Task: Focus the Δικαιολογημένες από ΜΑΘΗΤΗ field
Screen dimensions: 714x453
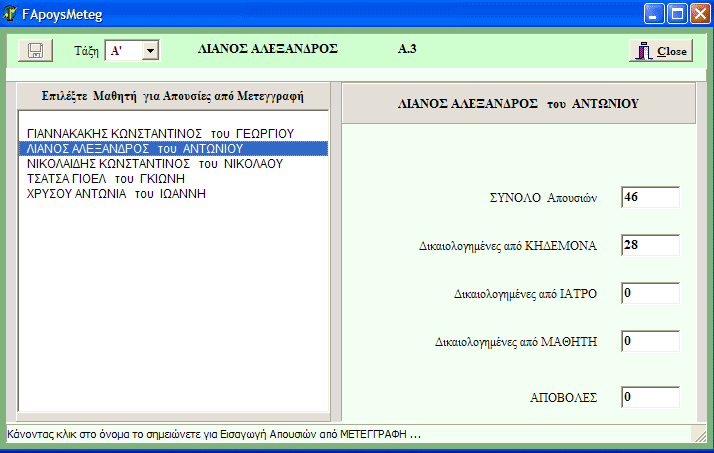Action: pos(649,341)
